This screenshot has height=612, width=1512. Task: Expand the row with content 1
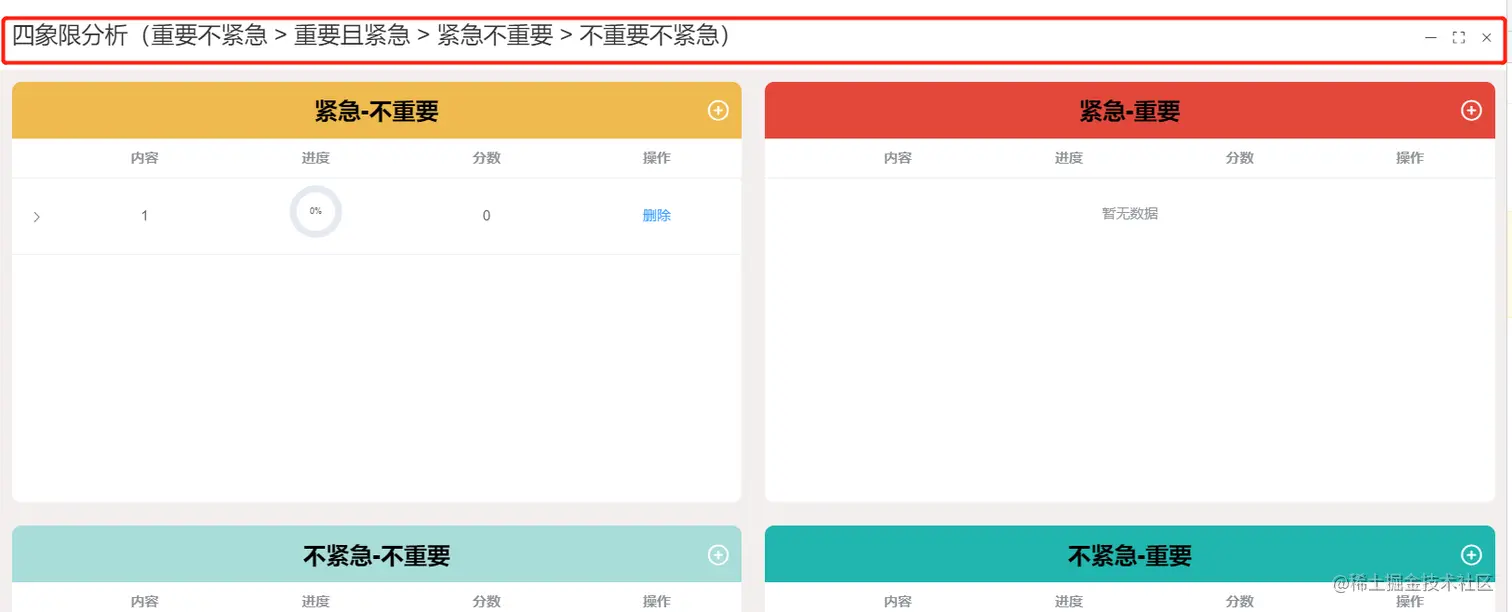click(x=37, y=216)
